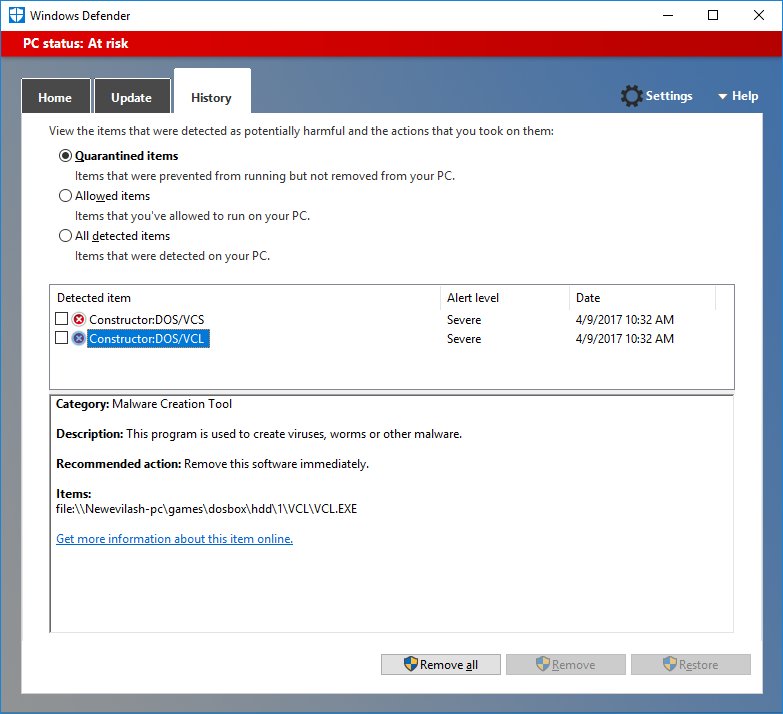Viewport: 783px width, 714px height.
Task: Select the Constructor:DOS/VCS row name
Action: point(147,320)
